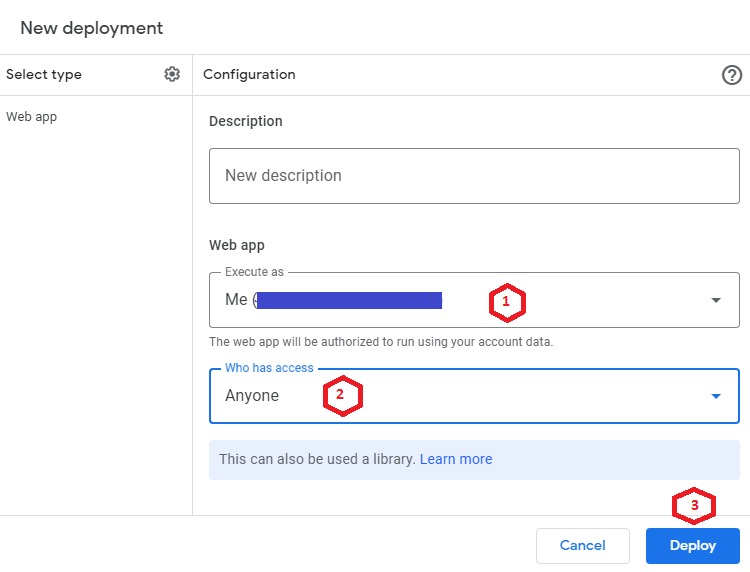This screenshot has height=572, width=750.
Task: Click the blue redacted email bar
Action: coord(348,300)
